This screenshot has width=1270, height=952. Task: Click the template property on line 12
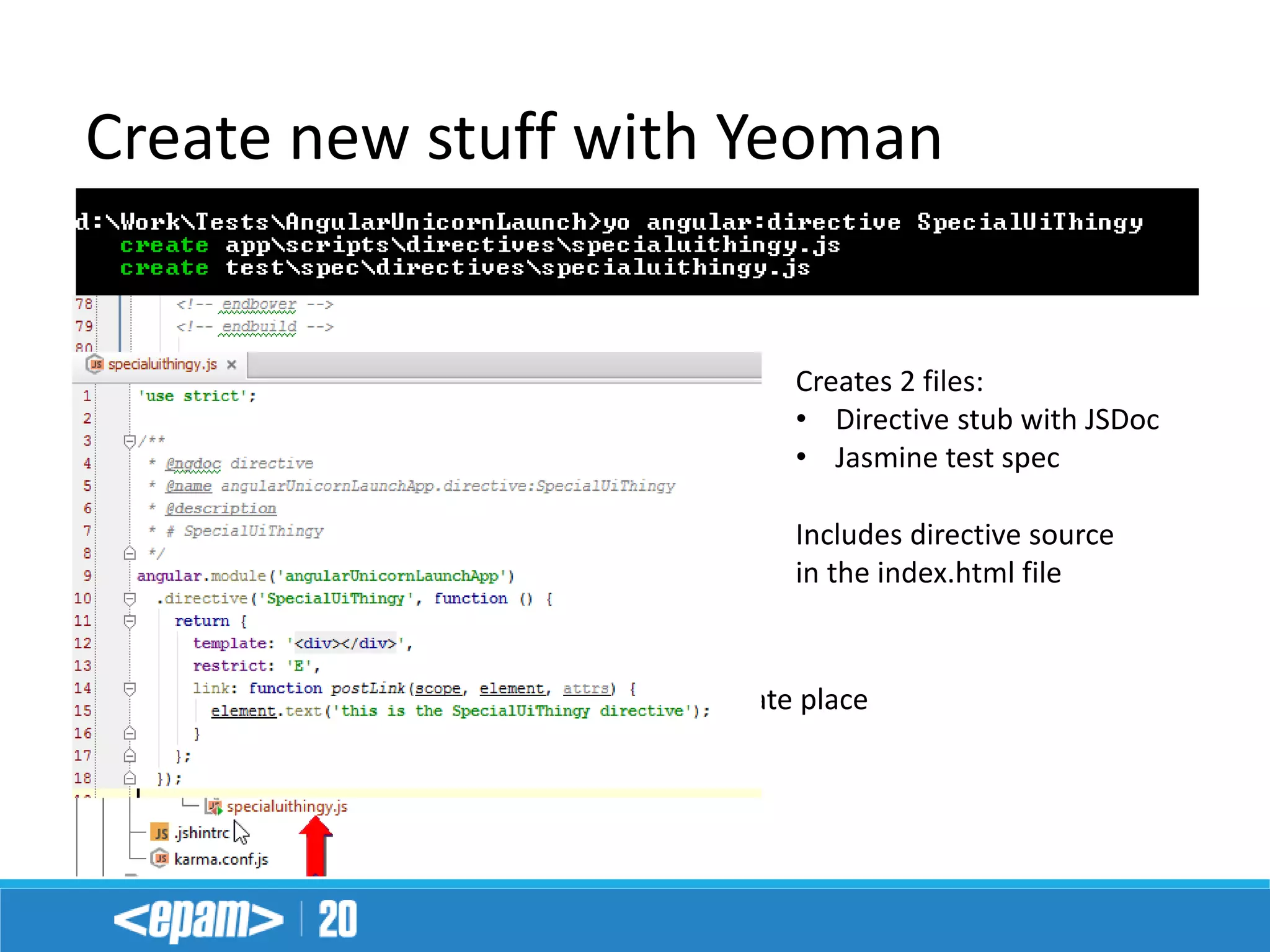coord(229,643)
